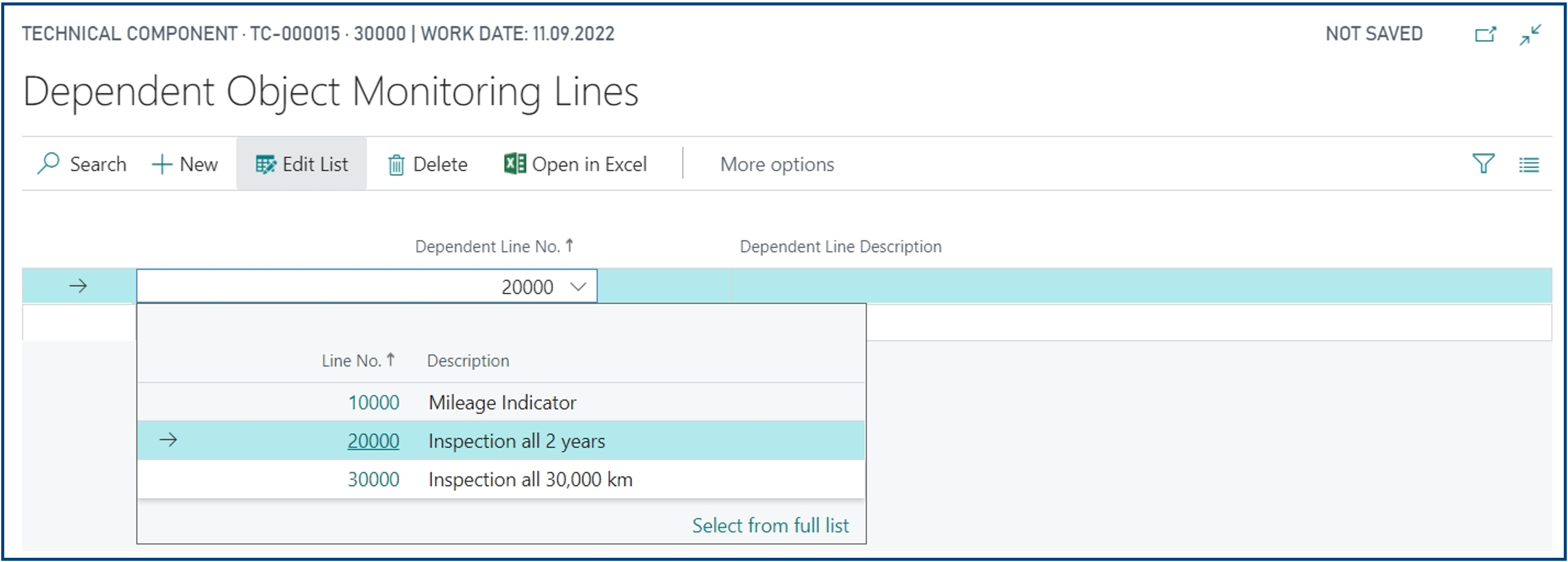Open More options menu

coord(777,164)
